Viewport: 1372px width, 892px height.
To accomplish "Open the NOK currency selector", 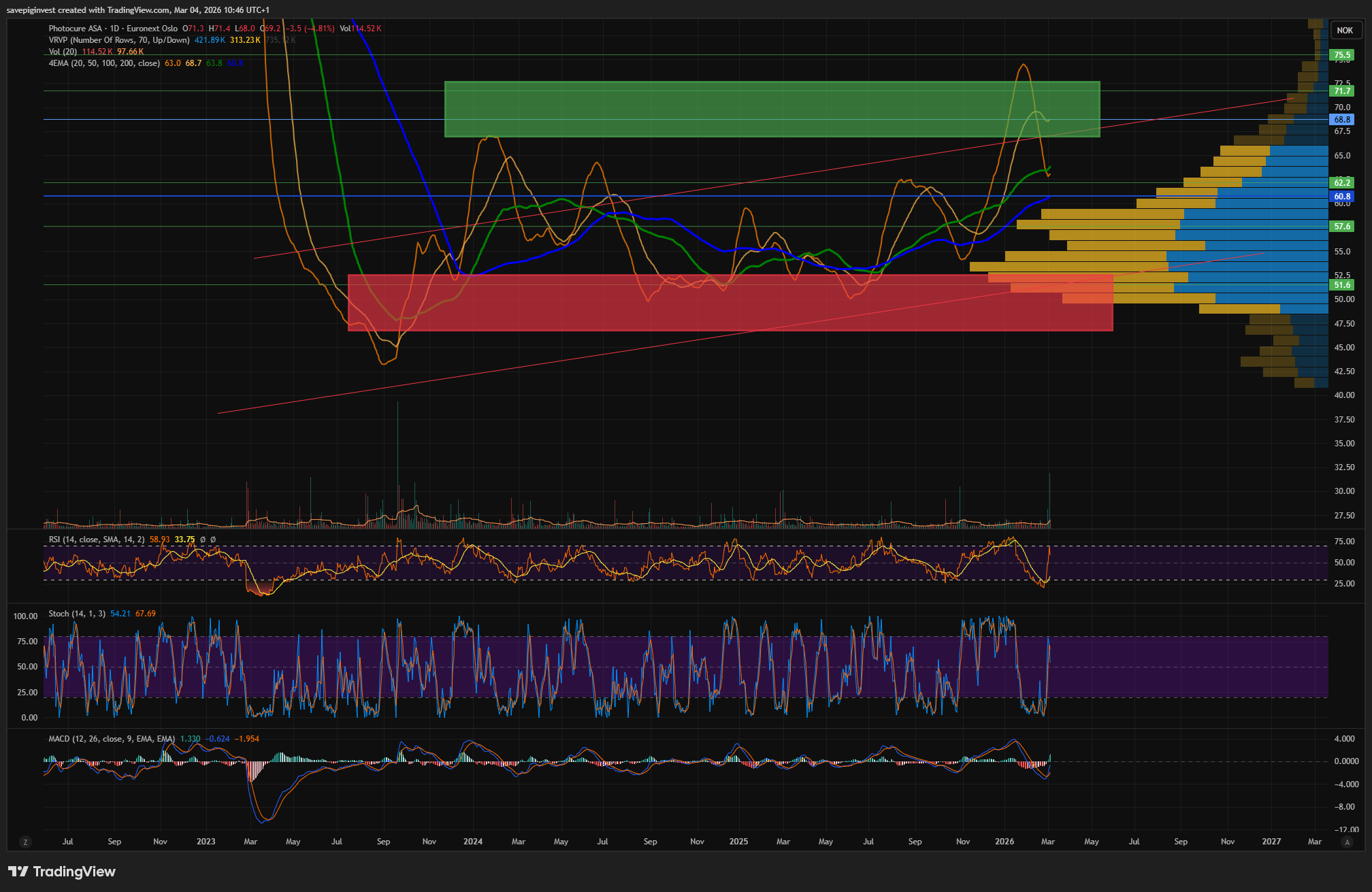I will [1345, 31].
